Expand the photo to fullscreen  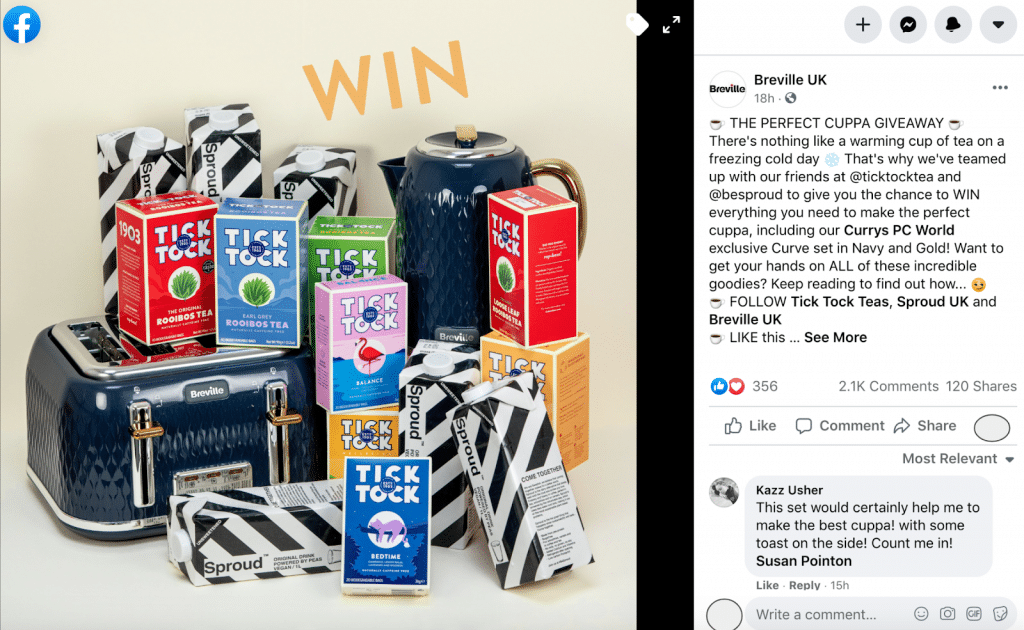[x=671, y=25]
